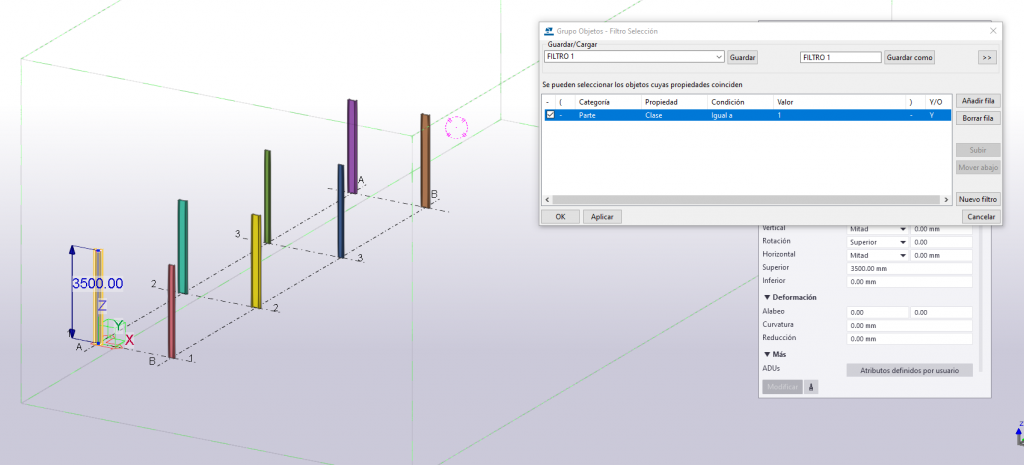Confirm the filter with OK

pyautogui.click(x=560, y=217)
